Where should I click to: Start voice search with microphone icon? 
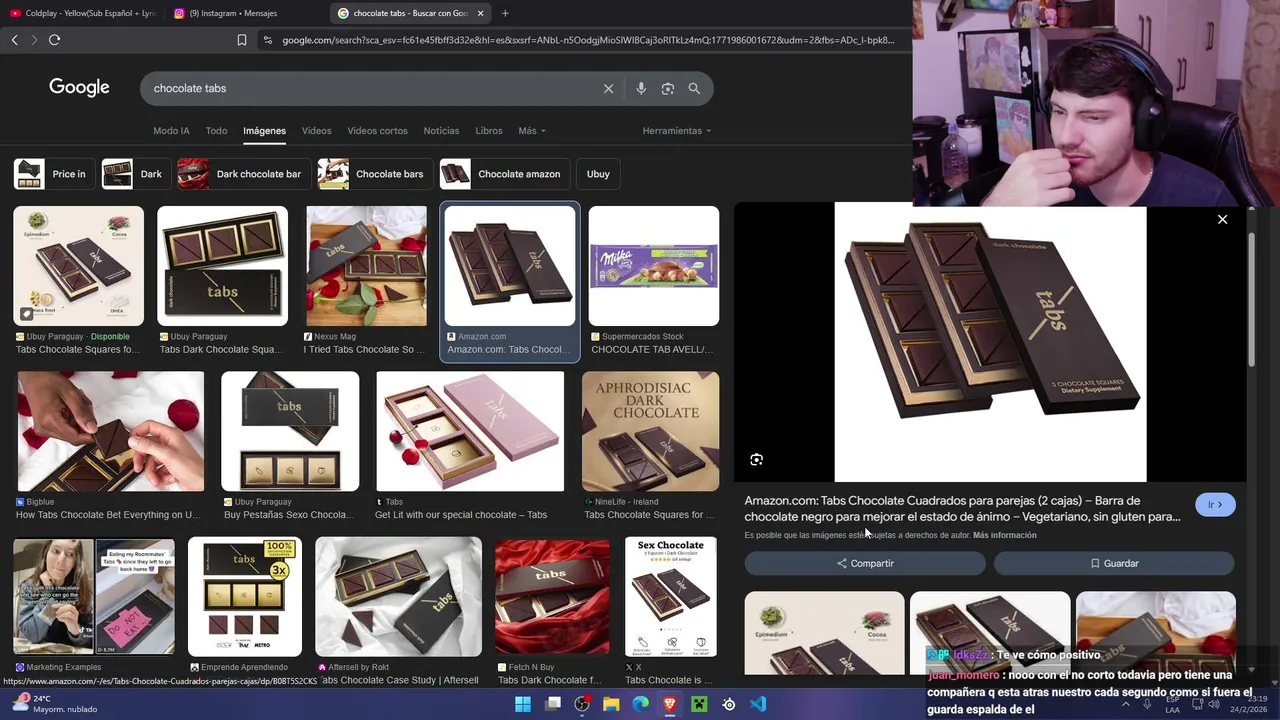click(641, 88)
